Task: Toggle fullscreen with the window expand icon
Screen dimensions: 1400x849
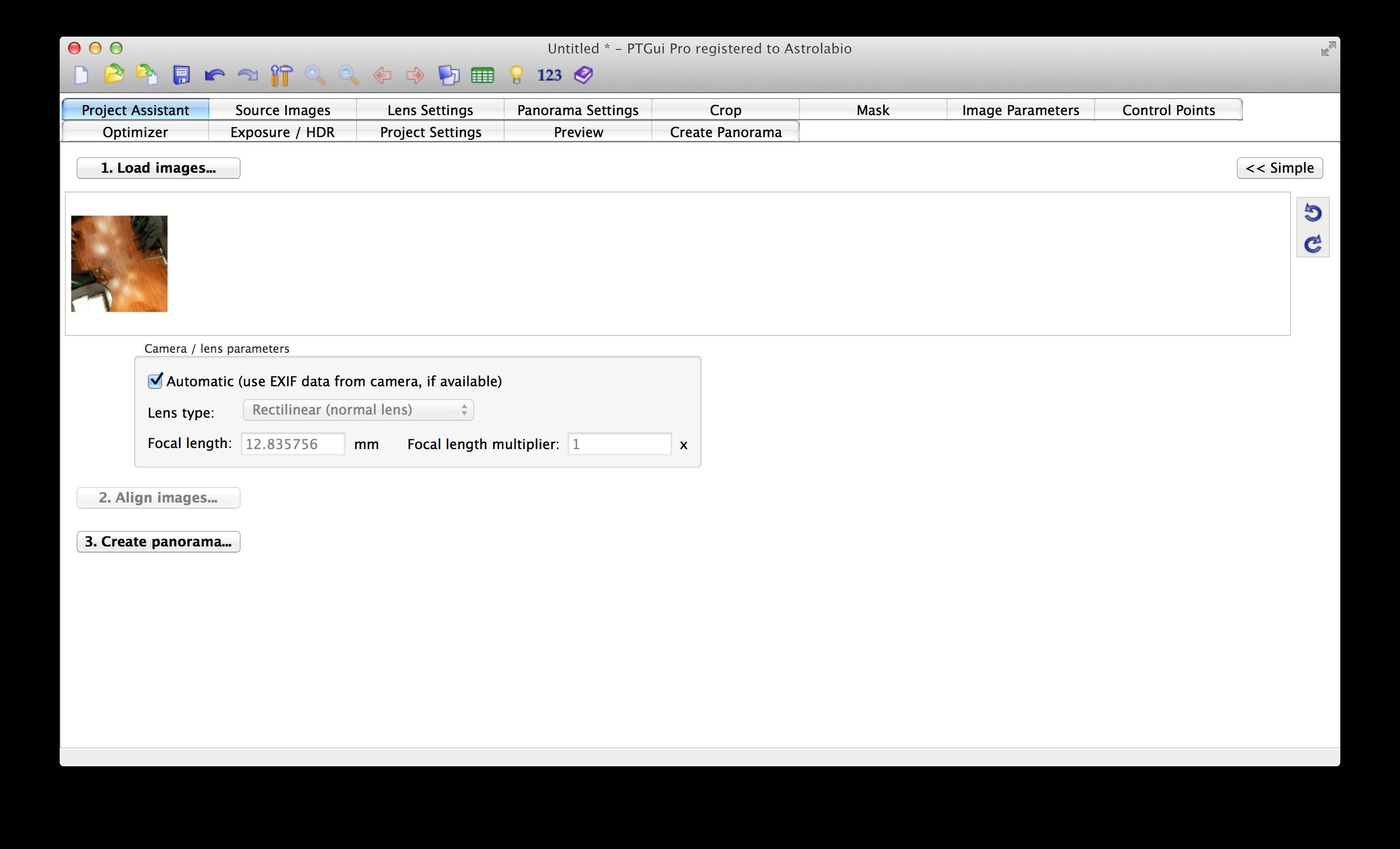Action: click(1328, 49)
